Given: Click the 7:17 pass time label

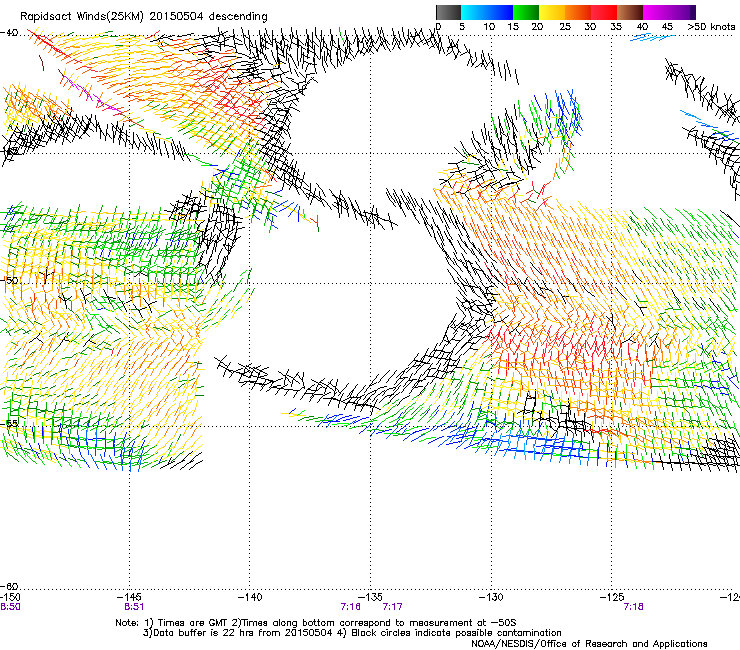Looking at the screenshot, I should pyautogui.click(x=393, y=607).
